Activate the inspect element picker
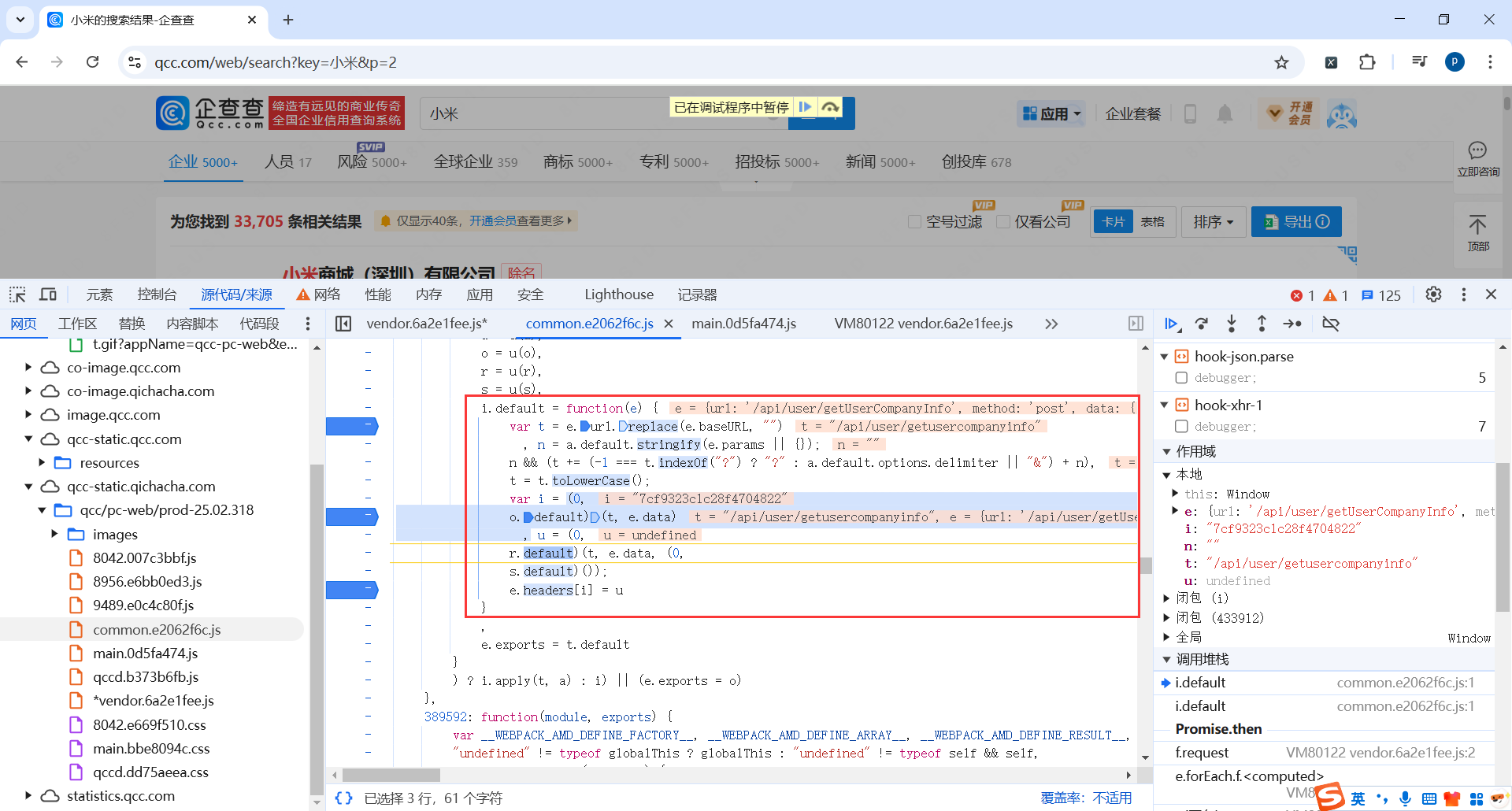The height and width of the screenshot is (811, 1512). tap(17, 294)
